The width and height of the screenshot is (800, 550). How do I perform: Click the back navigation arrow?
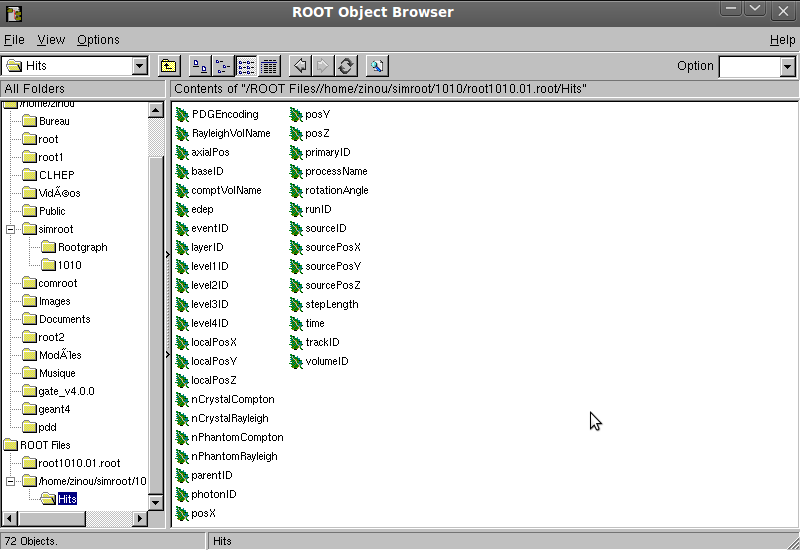pos(299,66)
